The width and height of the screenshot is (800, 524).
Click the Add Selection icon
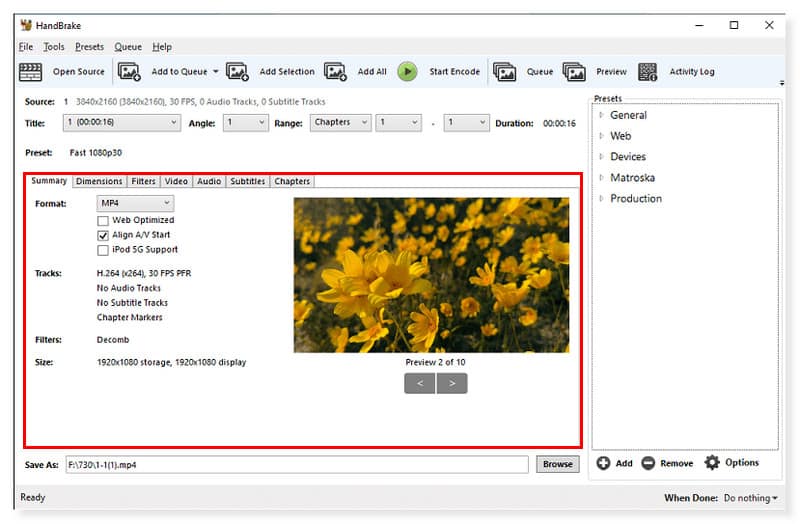(x=237, y=72)
